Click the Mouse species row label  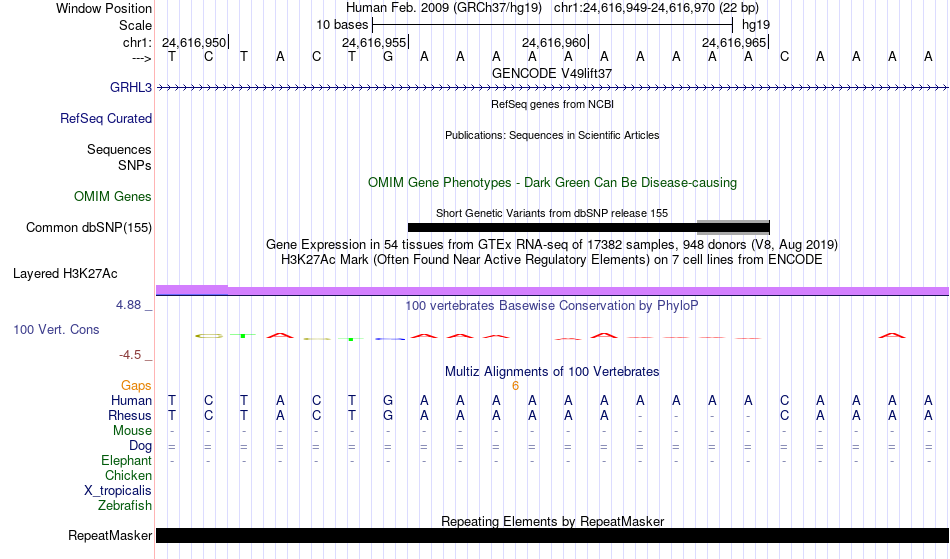coord(133,431)
